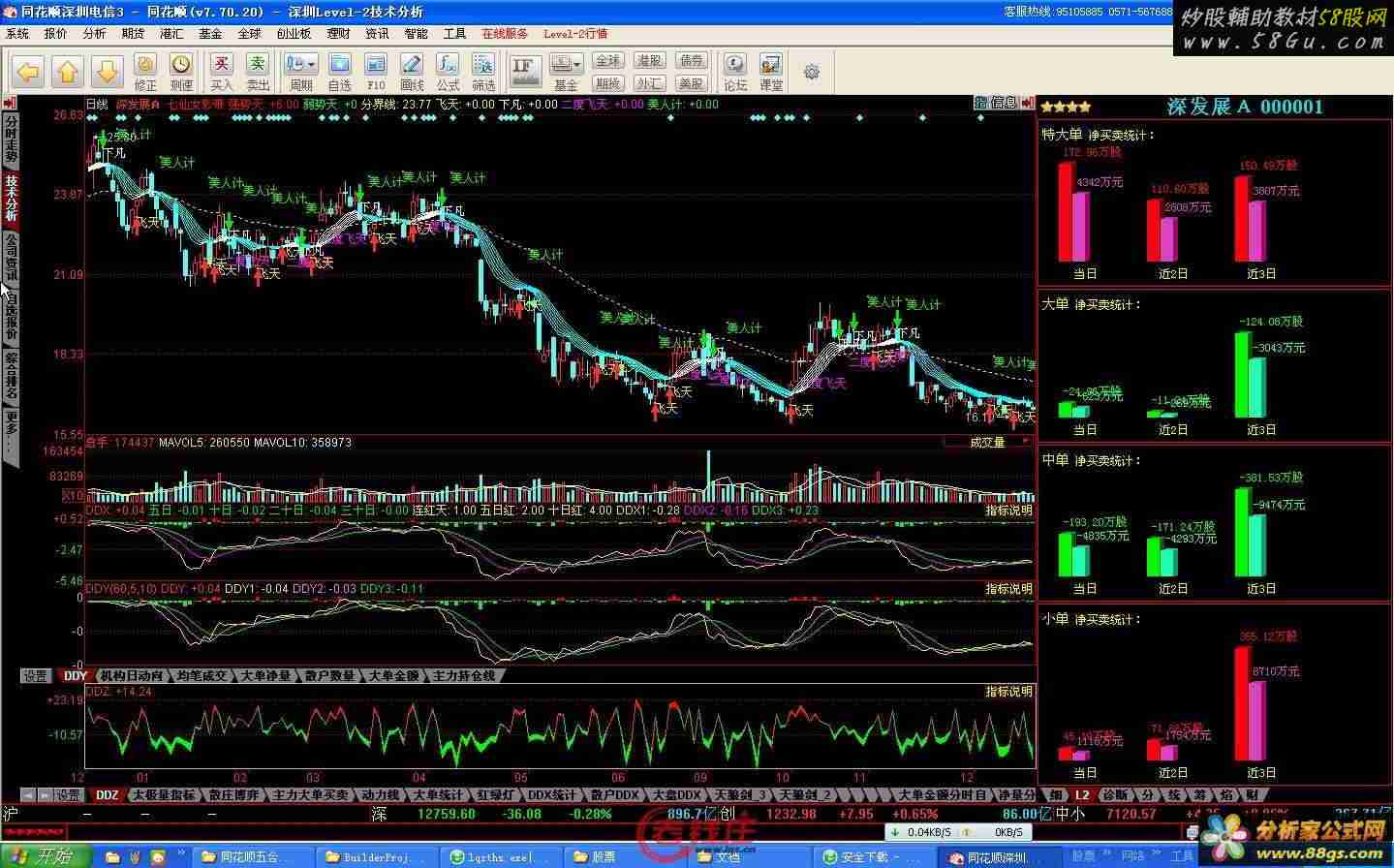Open the 创业板 menu

pos(294,34)
